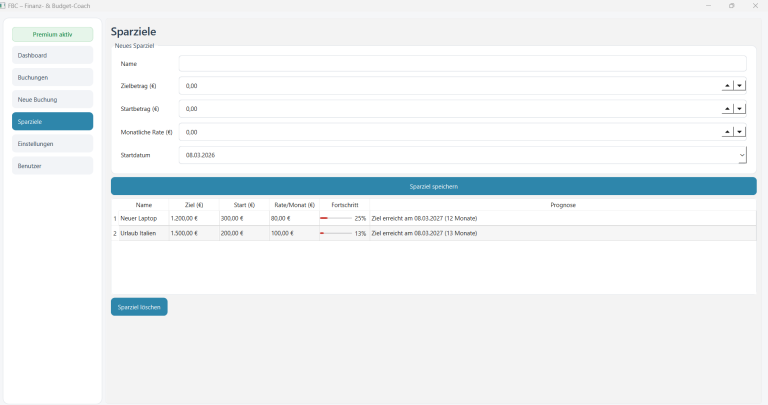Click into the Name input field
This screenshot has width=768, height=405.
(x=462, y=63)
